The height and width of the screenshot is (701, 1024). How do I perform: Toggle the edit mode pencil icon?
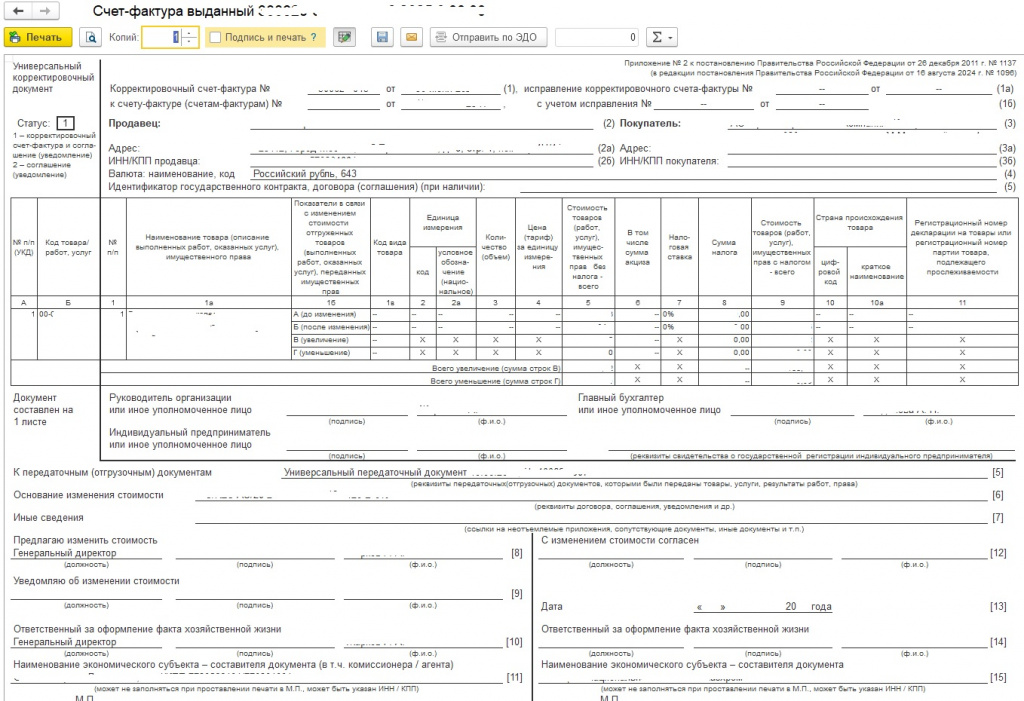point(344,37)
